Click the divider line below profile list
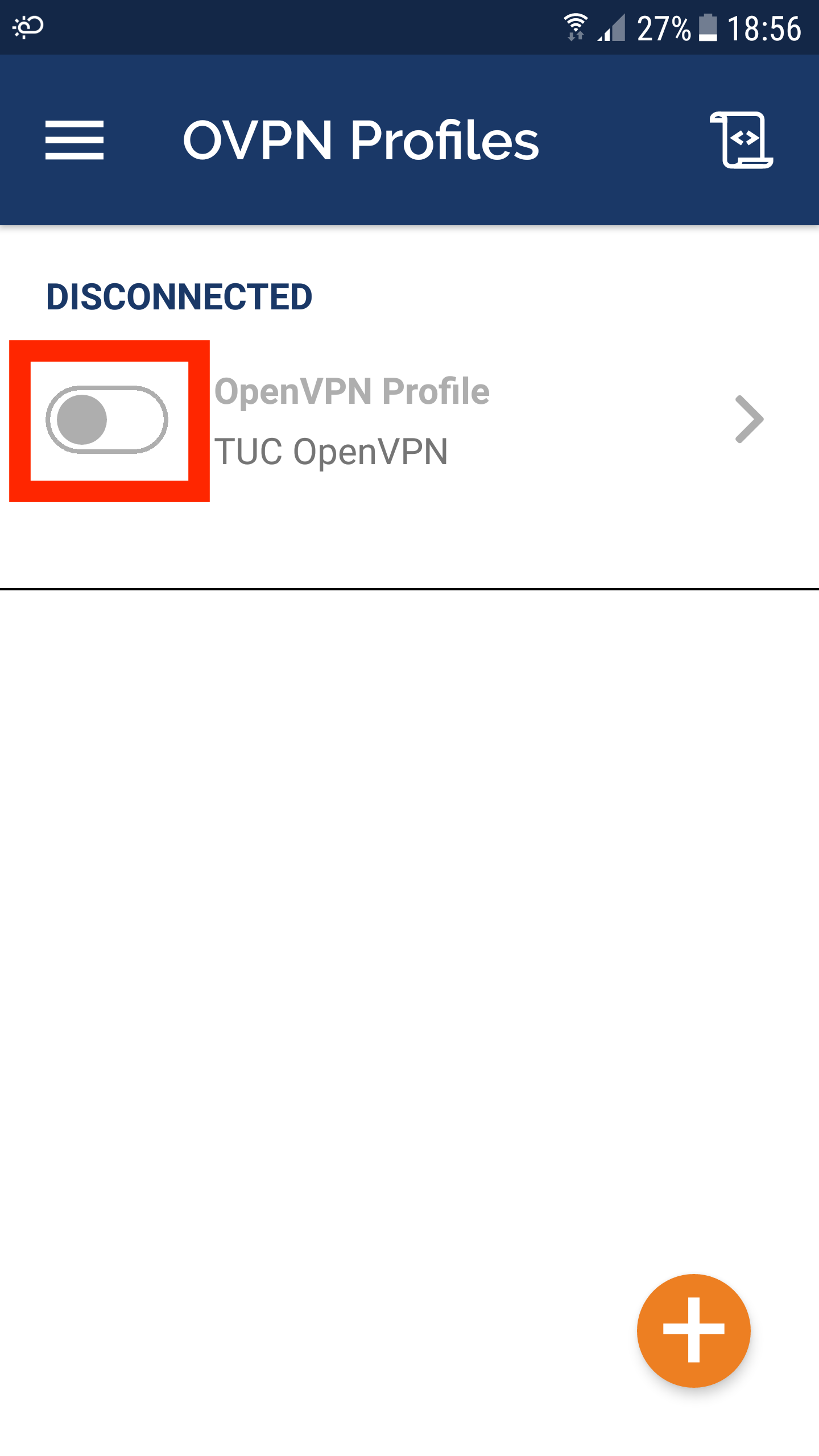The height and width of the screenshot is (1456, 819). tap(409, 589)
